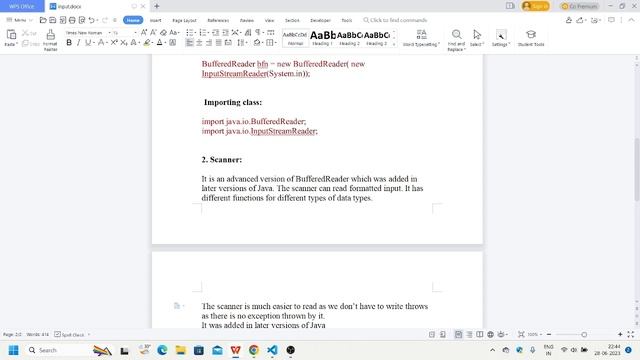640x360 pixels.
Task: Open the View tab
Action: coord(269,20)
